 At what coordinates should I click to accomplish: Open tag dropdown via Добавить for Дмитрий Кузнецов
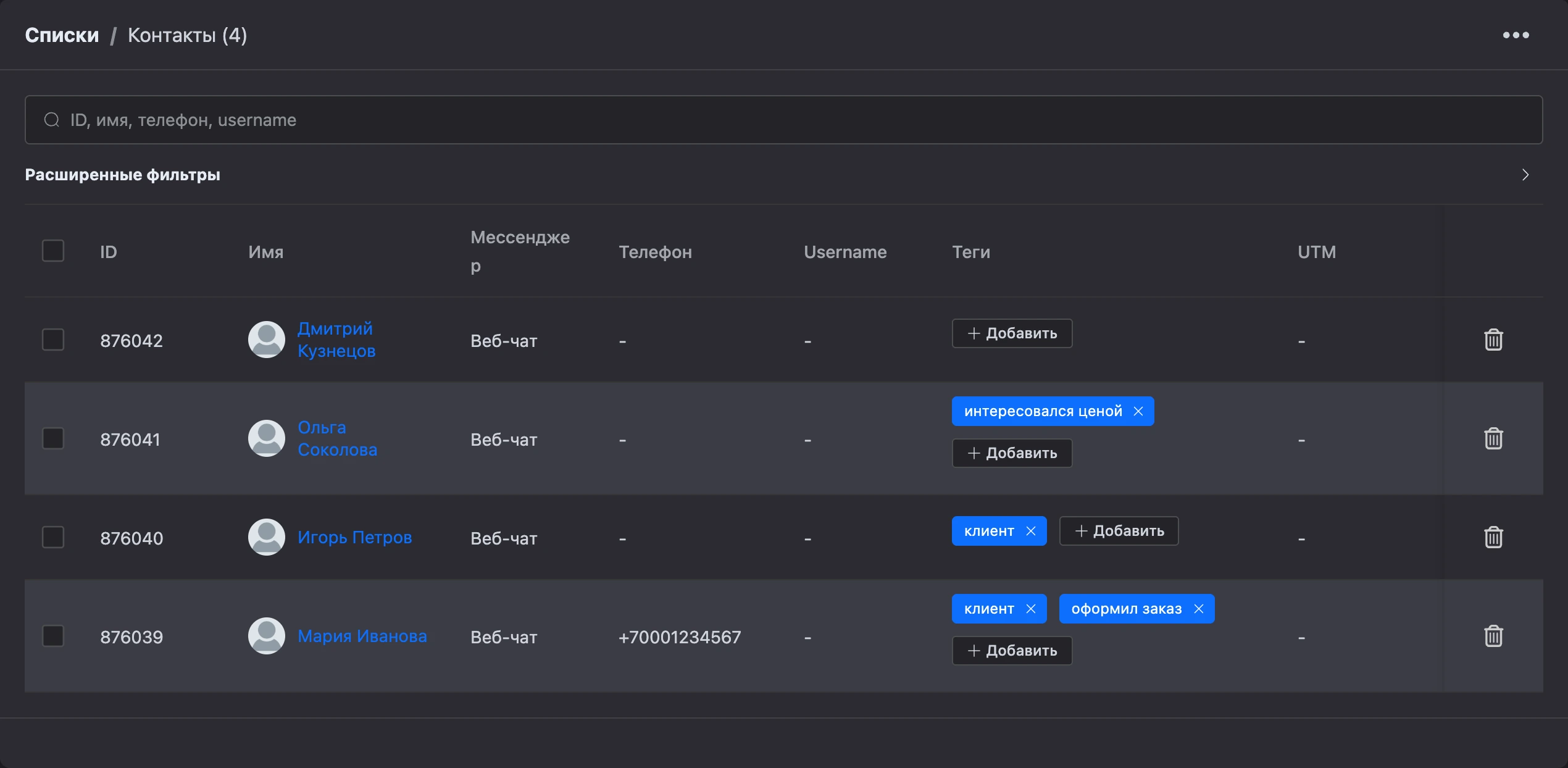click(1012, 333)
